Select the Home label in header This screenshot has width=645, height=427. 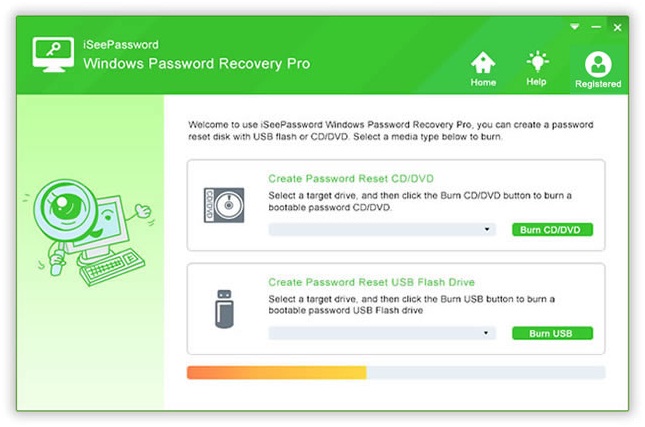coord(483,83)
